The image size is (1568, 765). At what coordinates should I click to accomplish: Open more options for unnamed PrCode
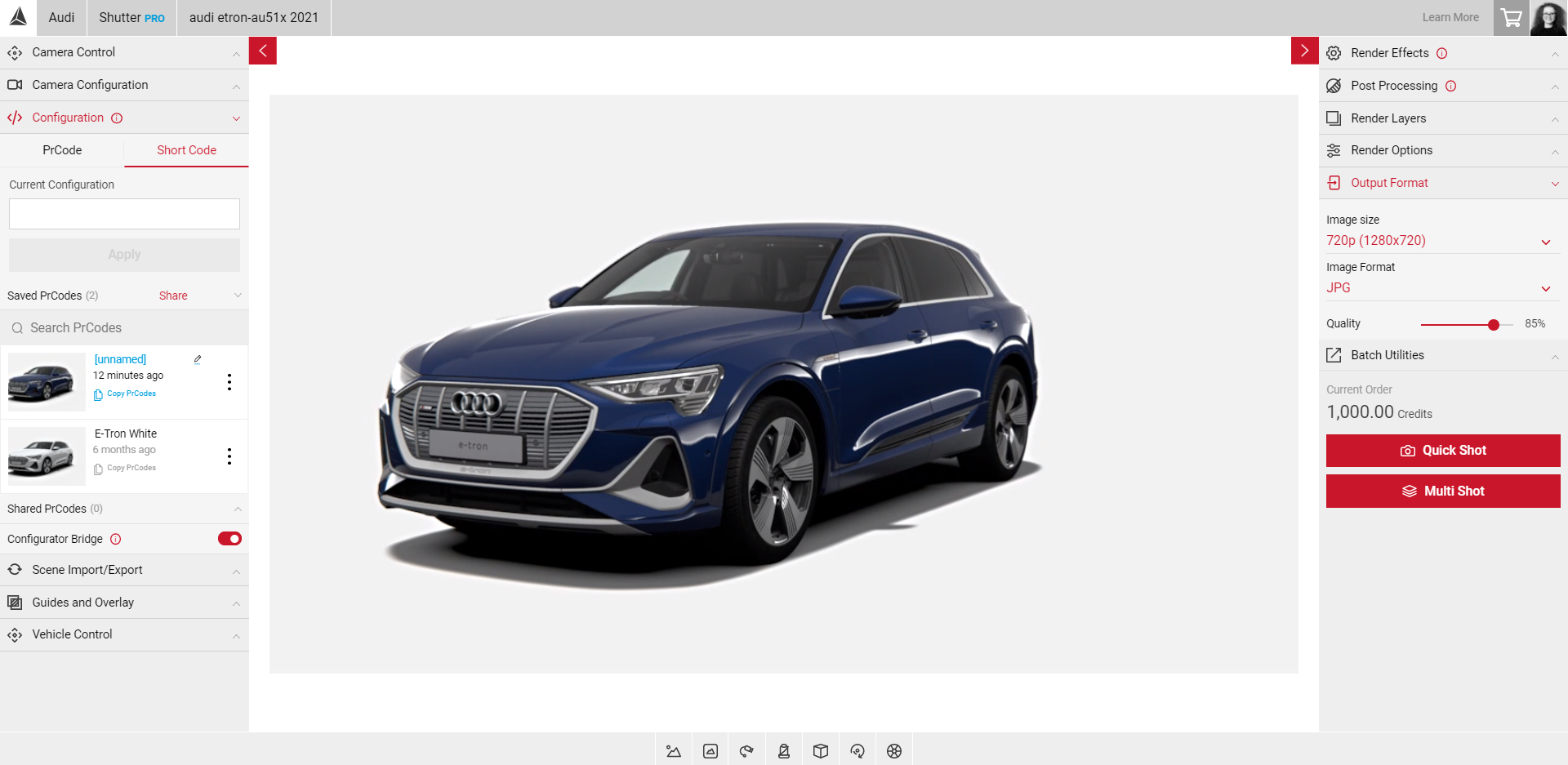click(x=229, y=382)
